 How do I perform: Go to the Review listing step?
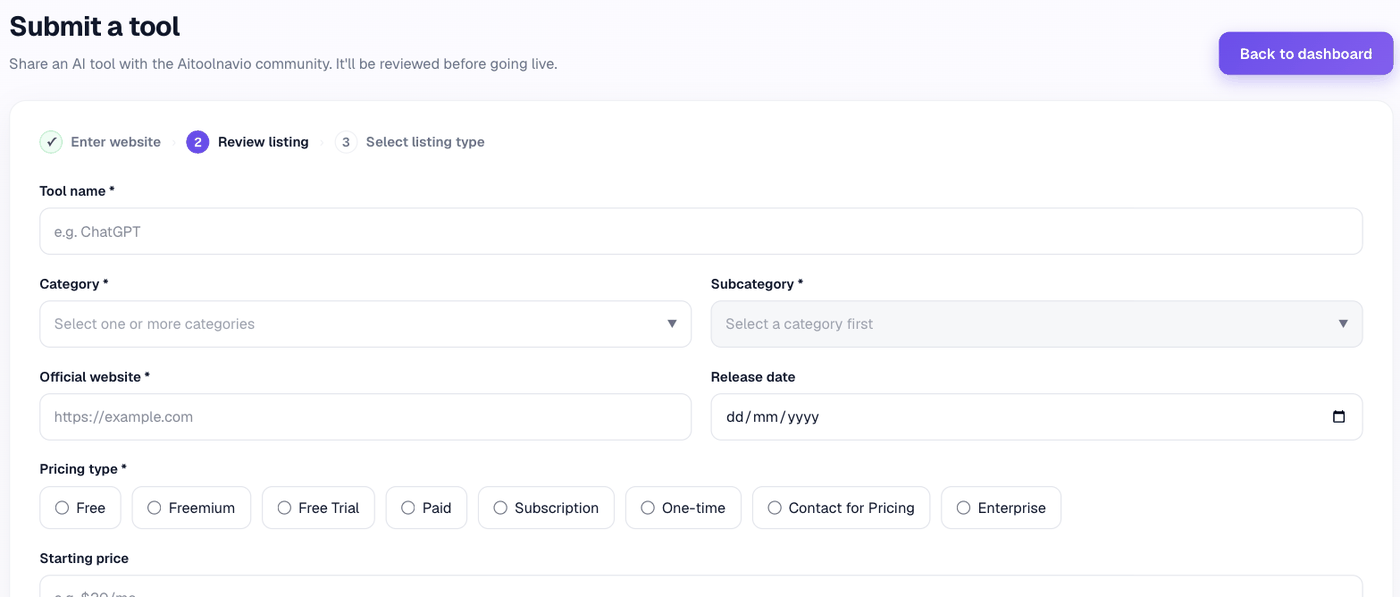coord(248,142)
